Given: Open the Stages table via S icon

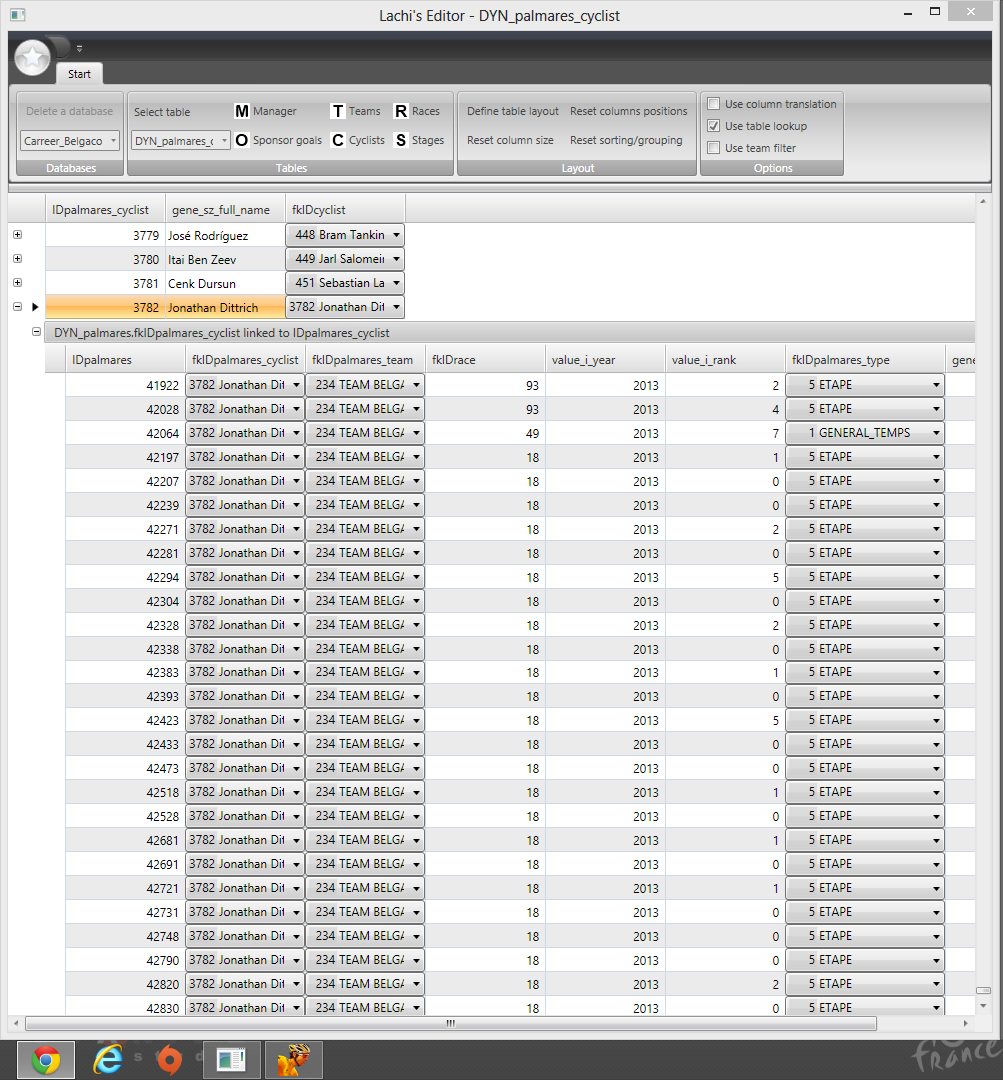Looking at the screenshot, I should coord(401,141).
